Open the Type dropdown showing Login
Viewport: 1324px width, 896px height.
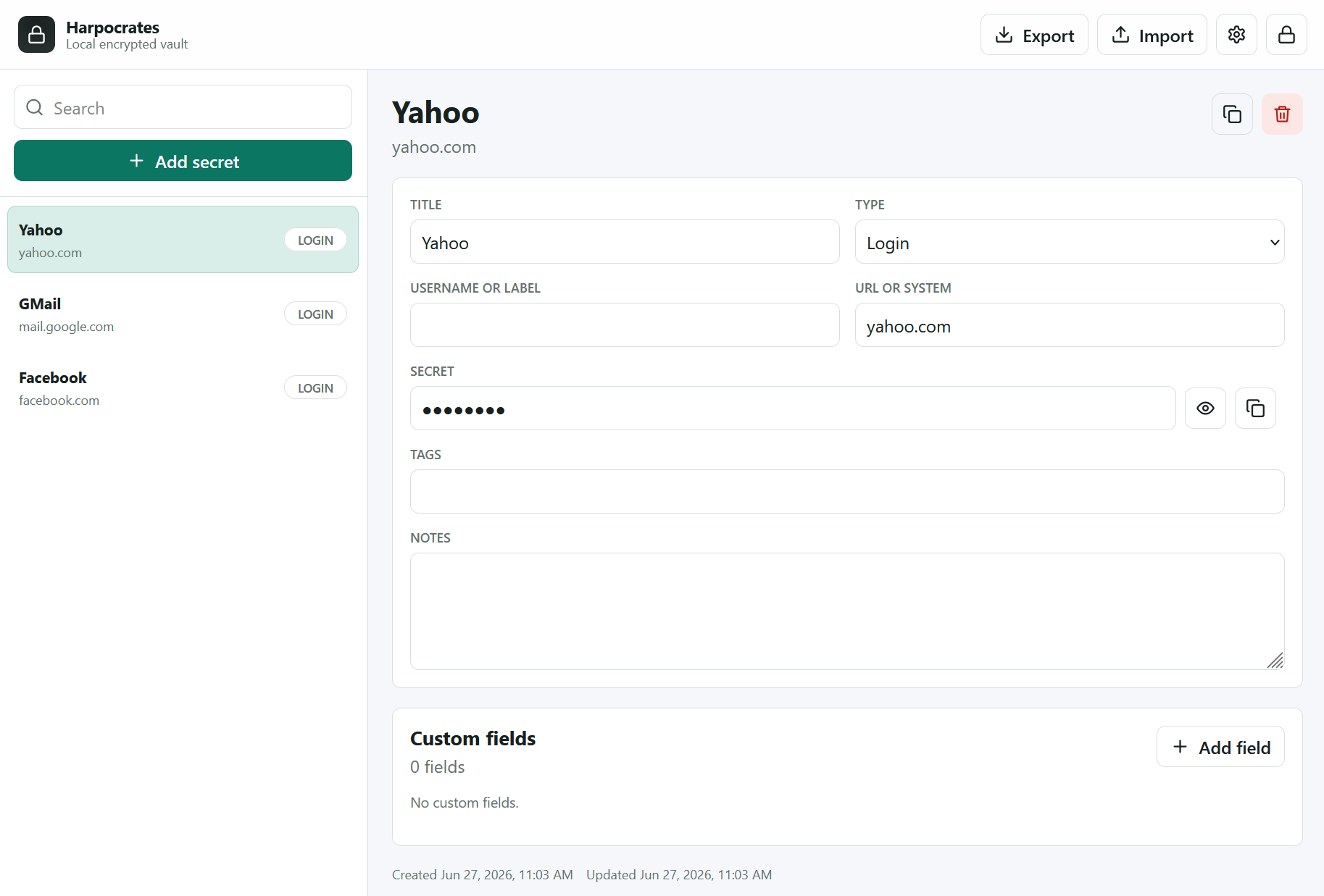point(1070,242)
